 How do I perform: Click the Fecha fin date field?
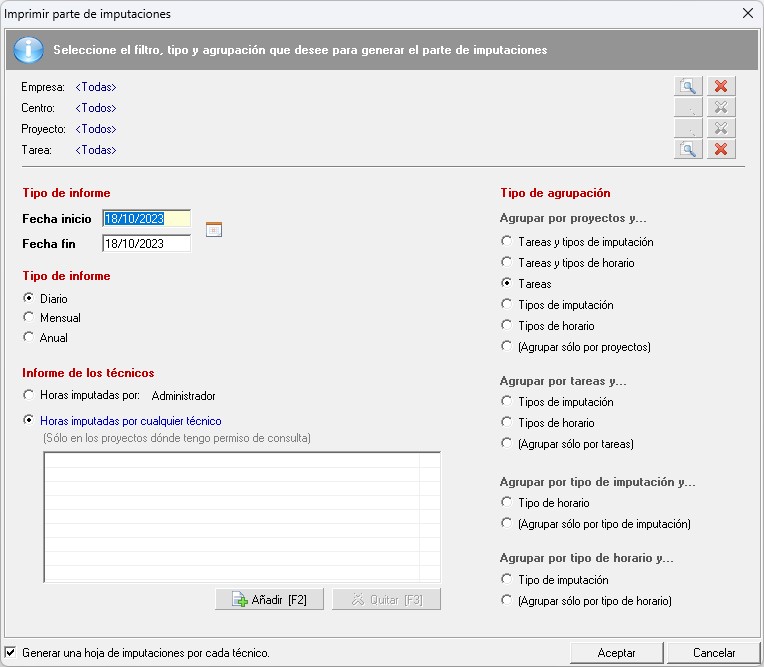pos(146,244)
